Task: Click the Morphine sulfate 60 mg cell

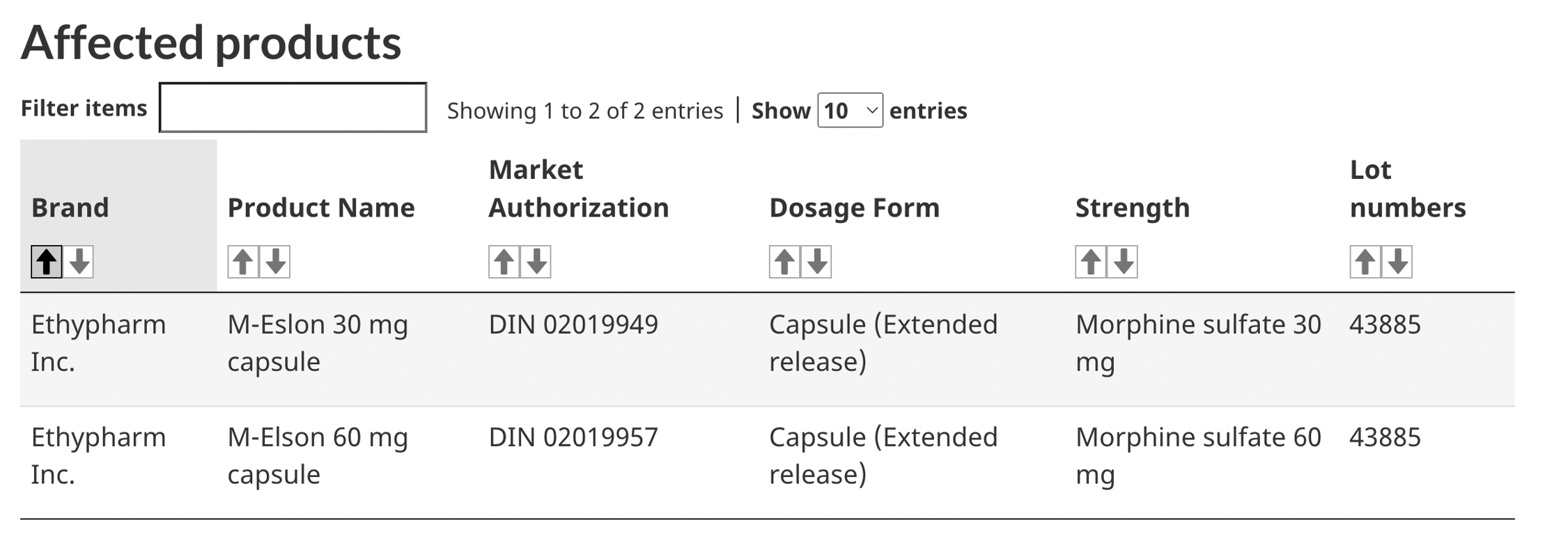Action: pos(1197,455)
